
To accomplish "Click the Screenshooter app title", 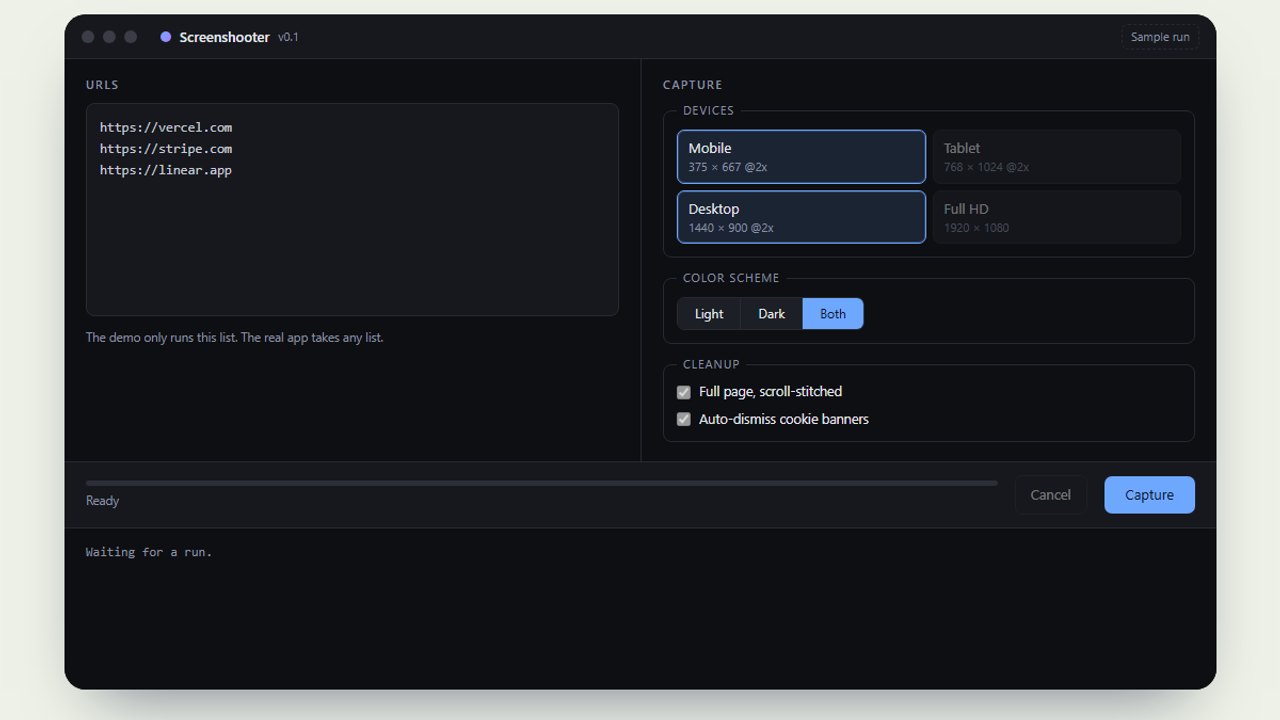I will click(x=225, y=37).
